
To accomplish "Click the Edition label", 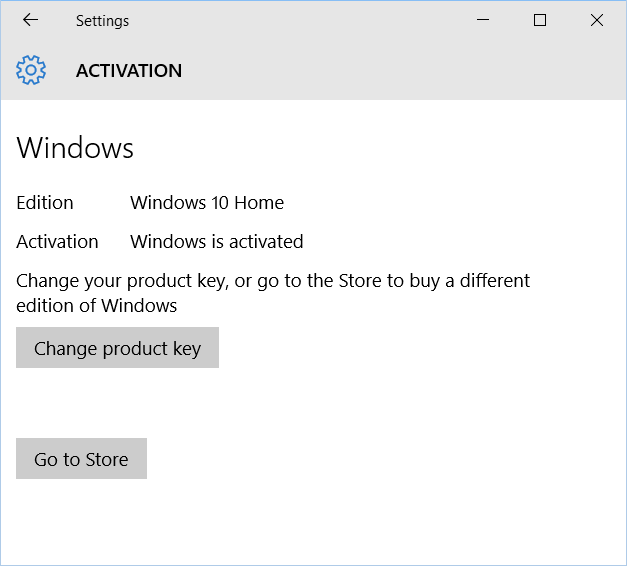I will pyautogui.click(x=45, y=202).
